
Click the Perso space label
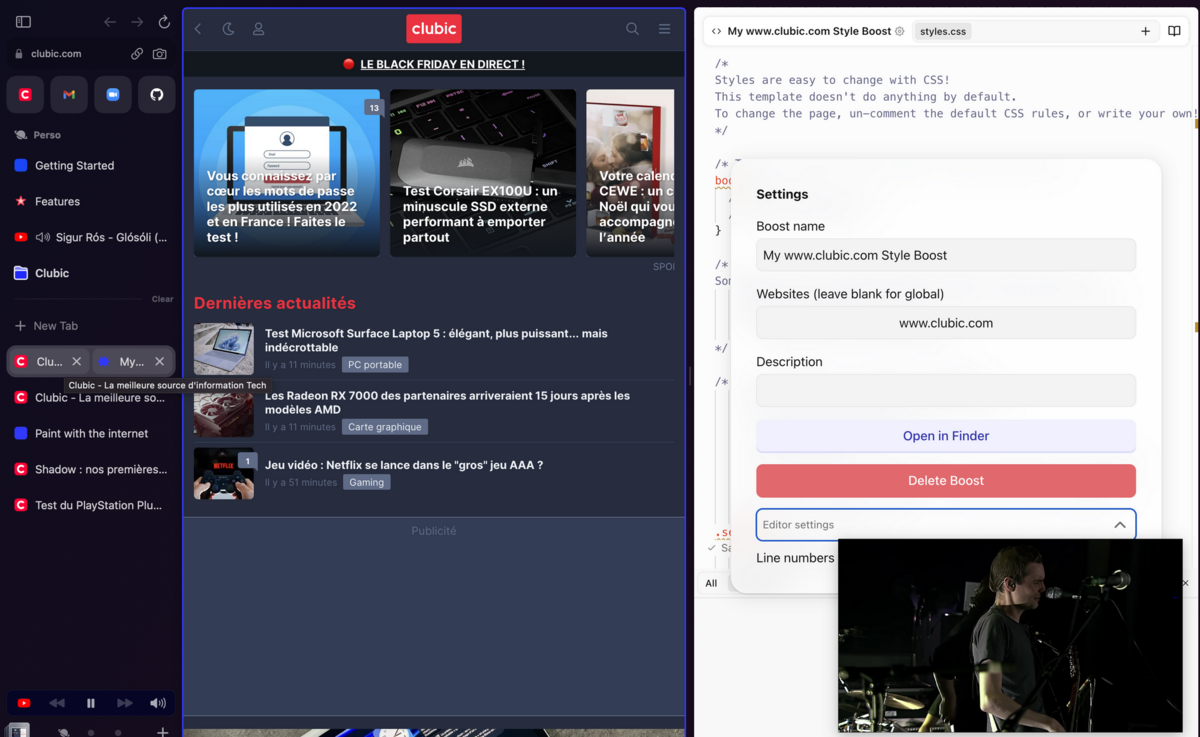coord(47,135)
